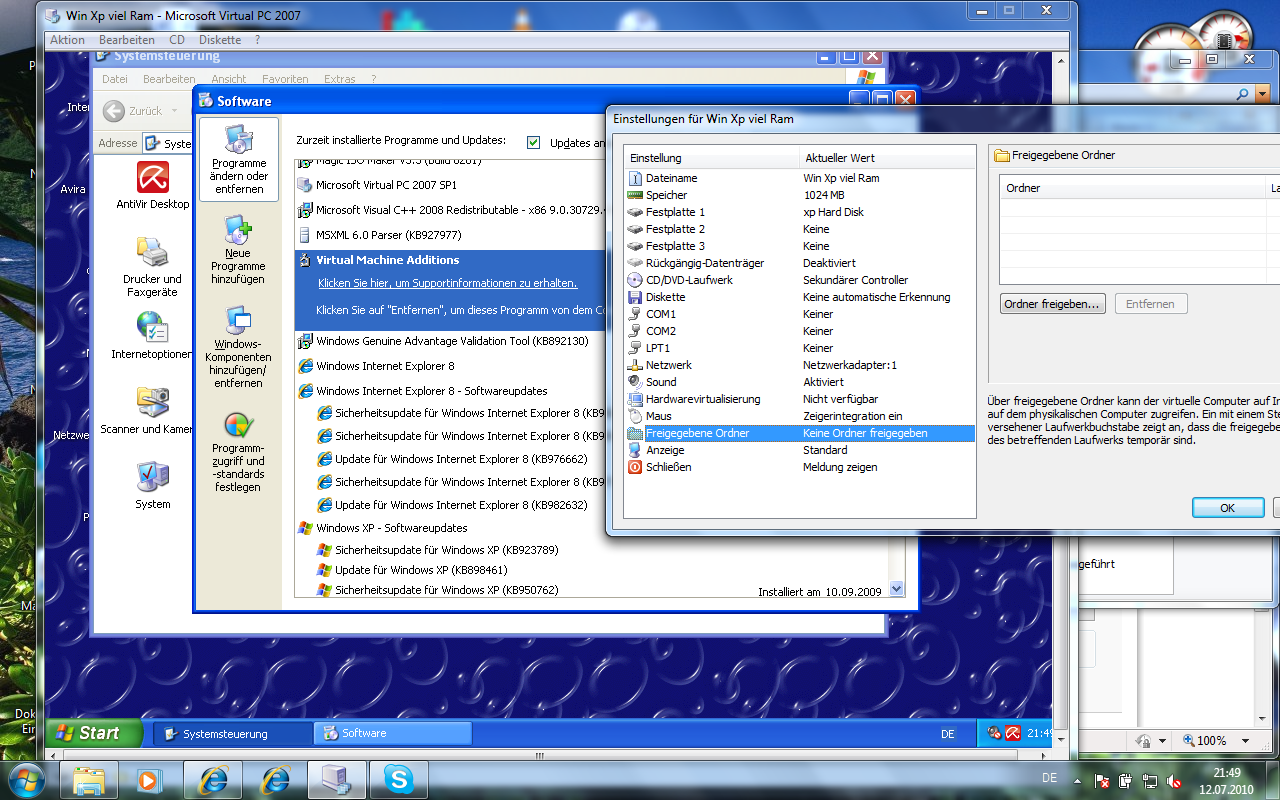Open the AntiVir Desktop icon
1280x800 pixels.
tap(152, 181)
